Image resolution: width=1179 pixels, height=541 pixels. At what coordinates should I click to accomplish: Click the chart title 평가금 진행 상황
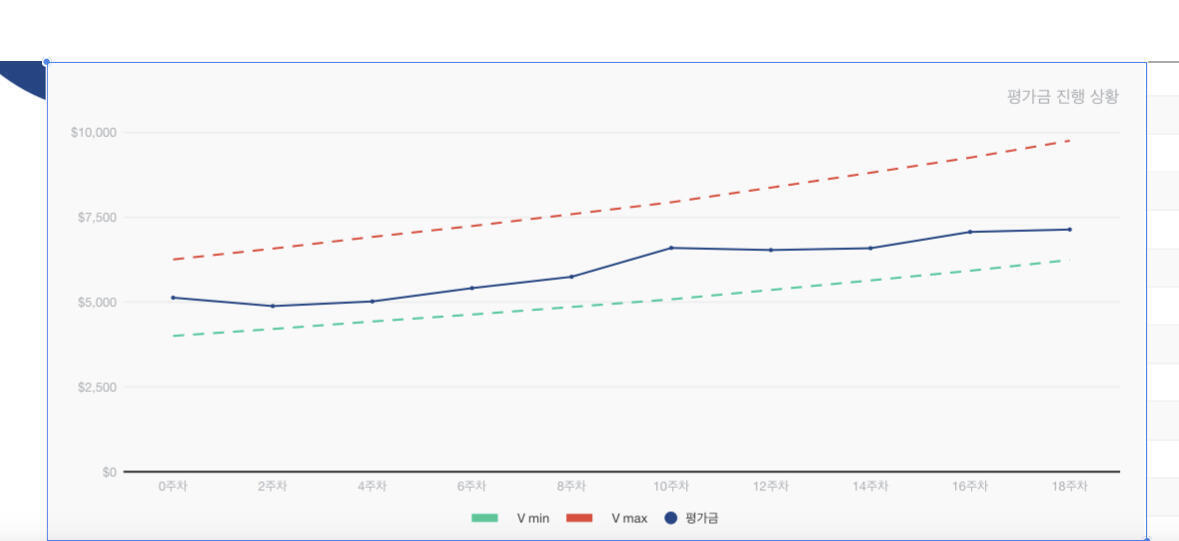coord(1062,96)
